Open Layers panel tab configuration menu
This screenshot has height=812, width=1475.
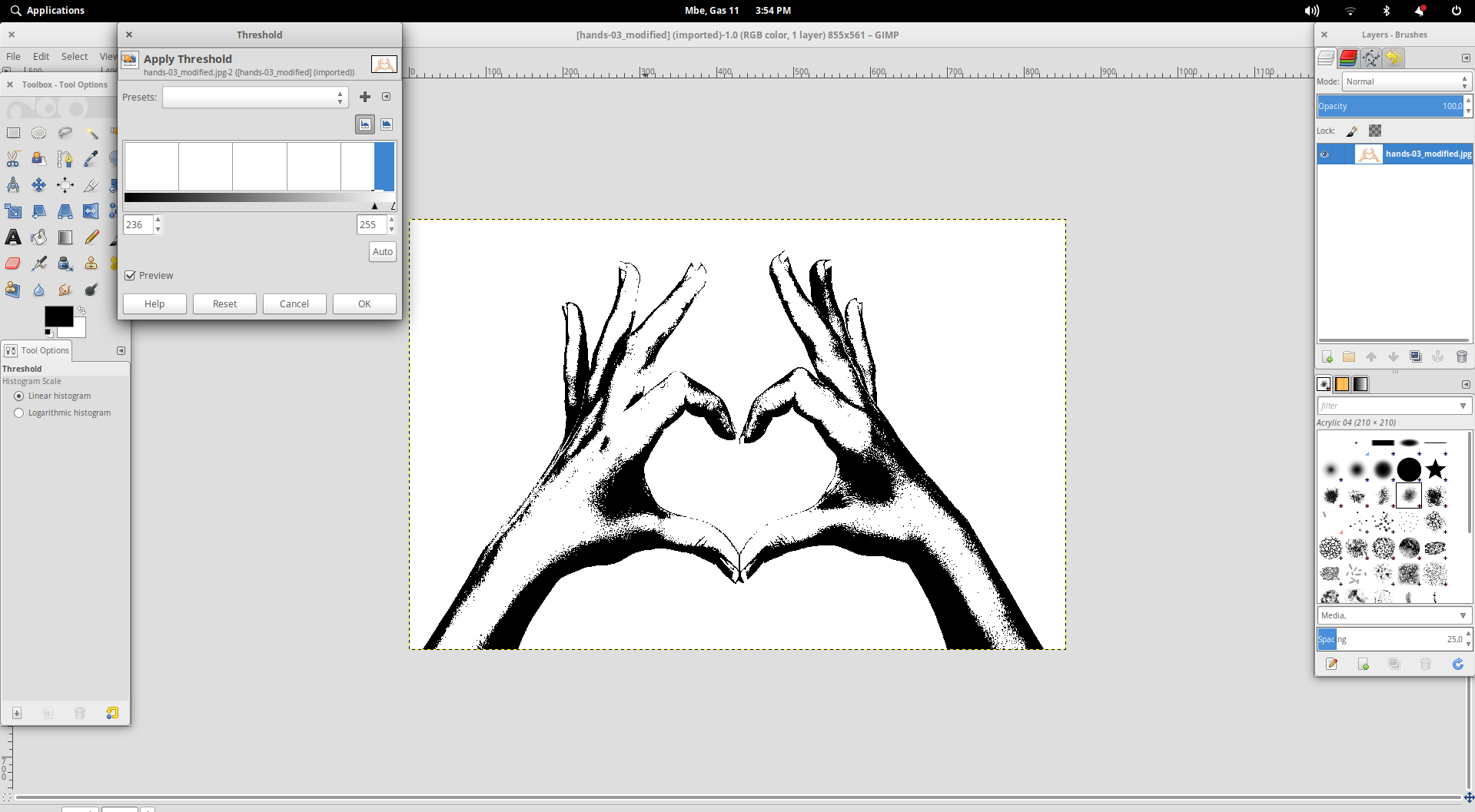point(1466,58)
